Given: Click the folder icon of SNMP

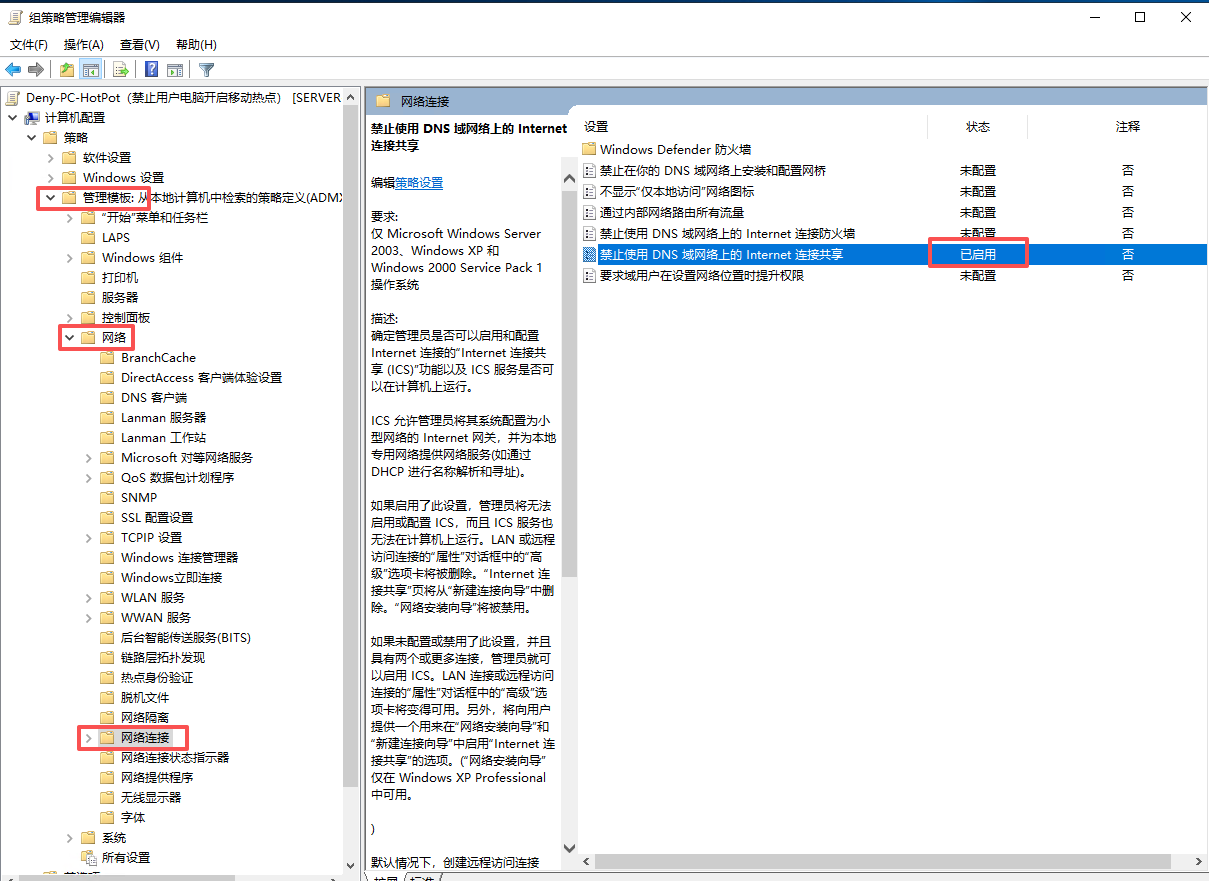Looking at the screenshot, I should pos(107,497).
